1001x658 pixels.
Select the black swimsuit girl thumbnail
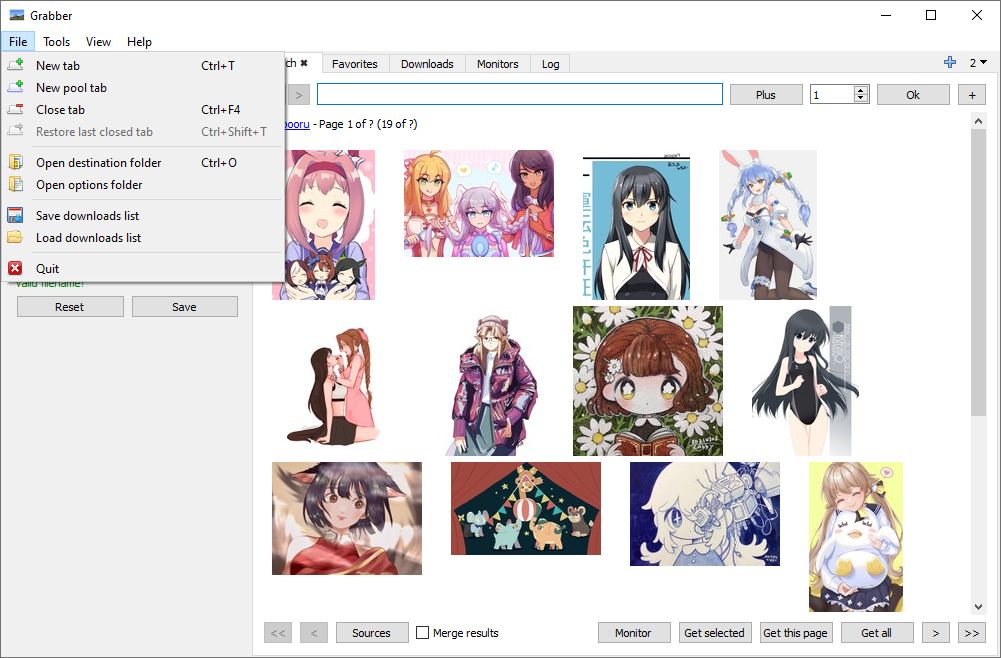(x=804, y=381)
